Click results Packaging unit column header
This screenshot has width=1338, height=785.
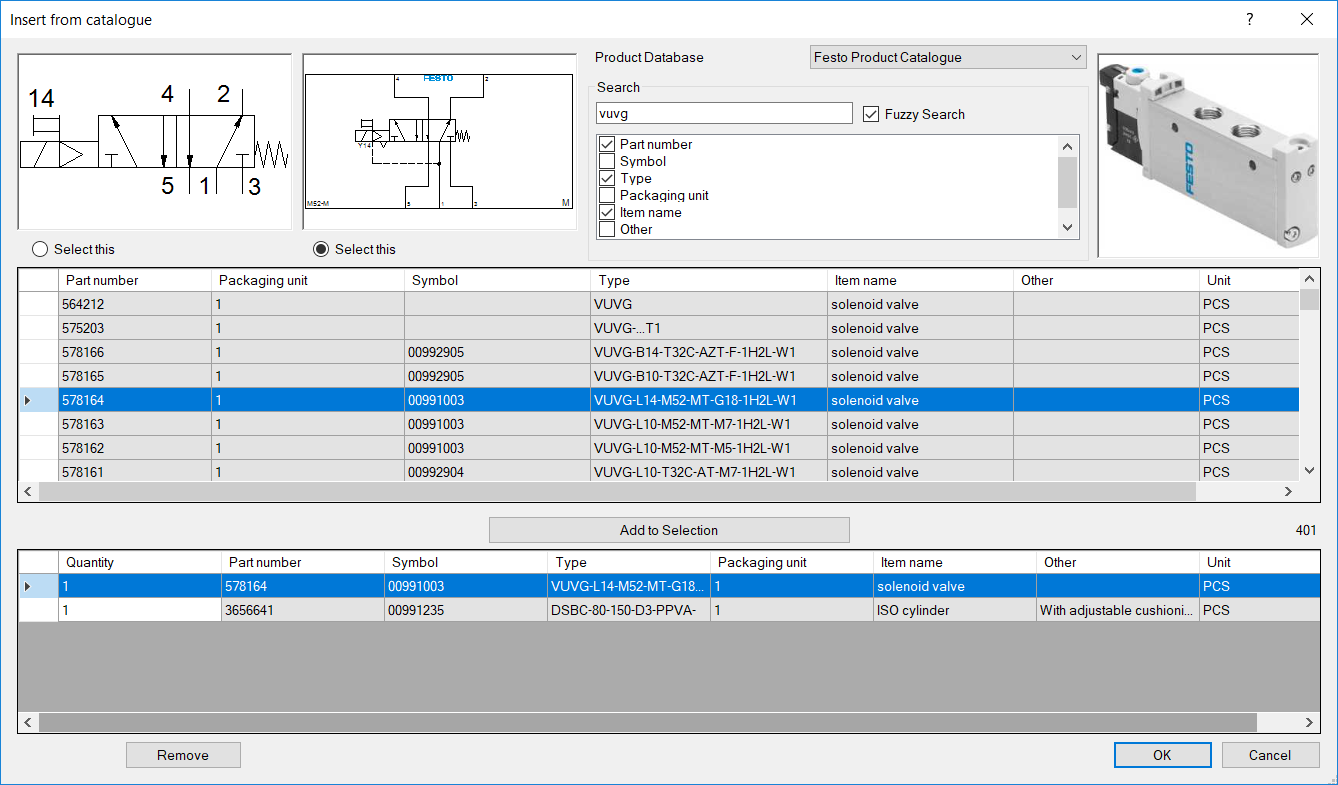point(308,280)
